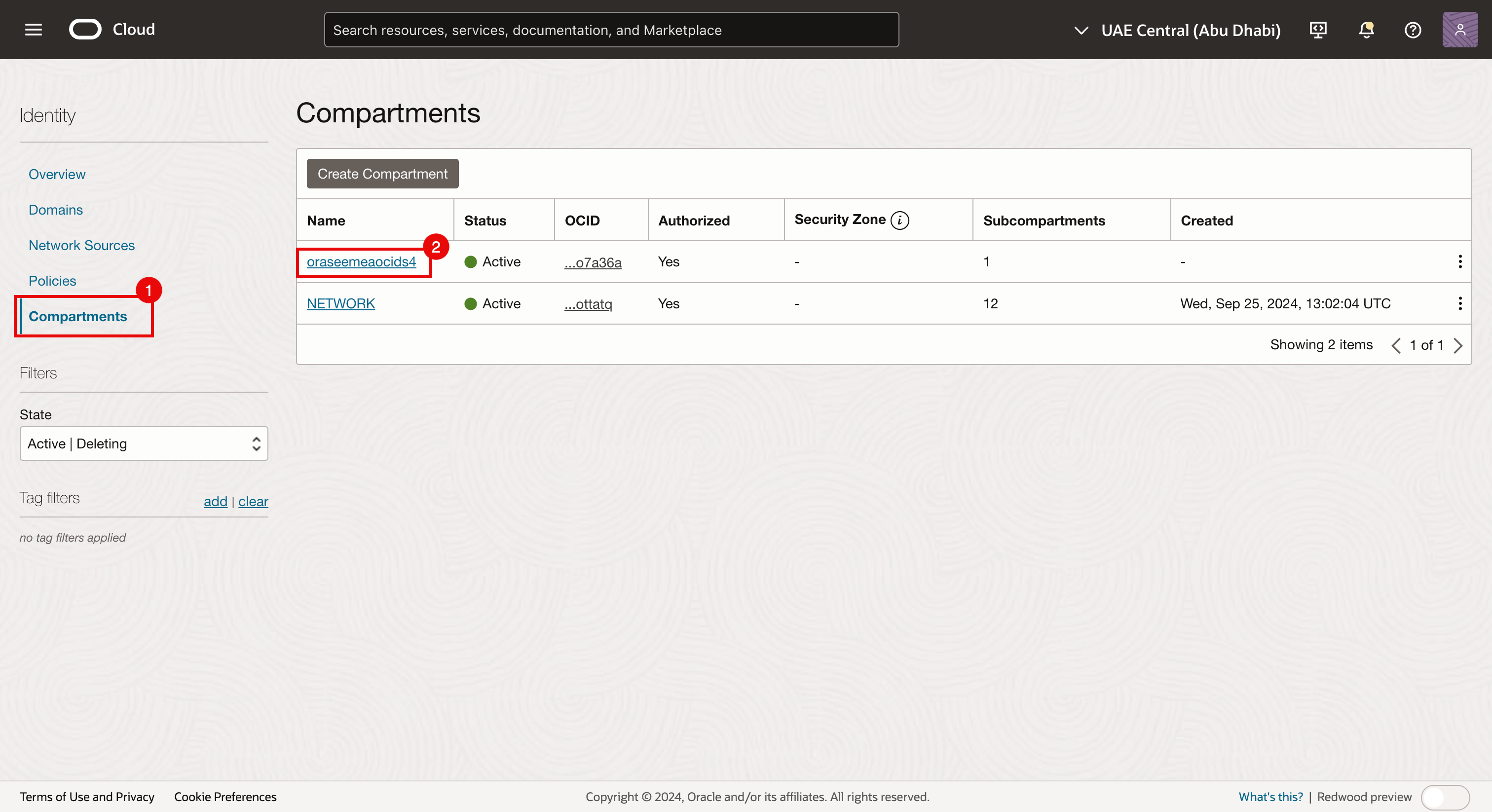Click the add tag filter link

[215, 502]
